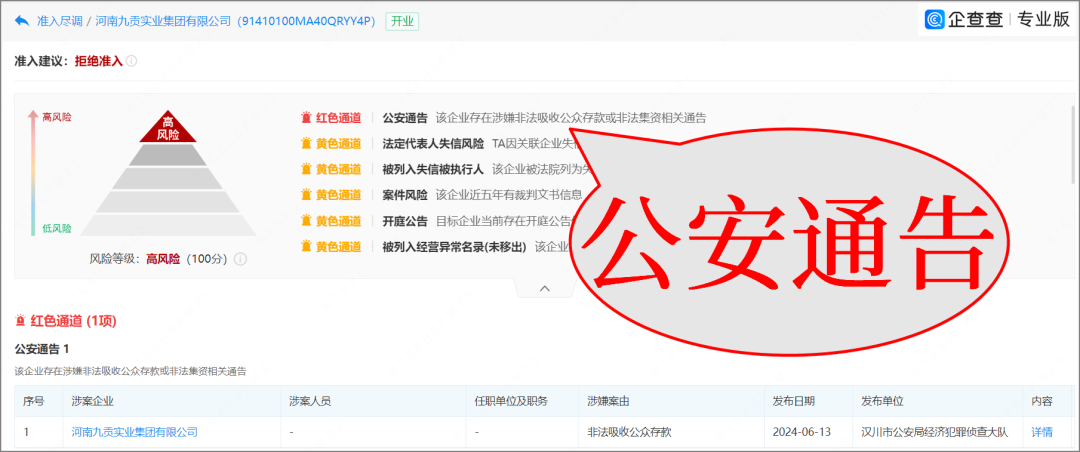Click the 拒绝准入 recommendation text

pyautogui.click(x=98, y=61)
